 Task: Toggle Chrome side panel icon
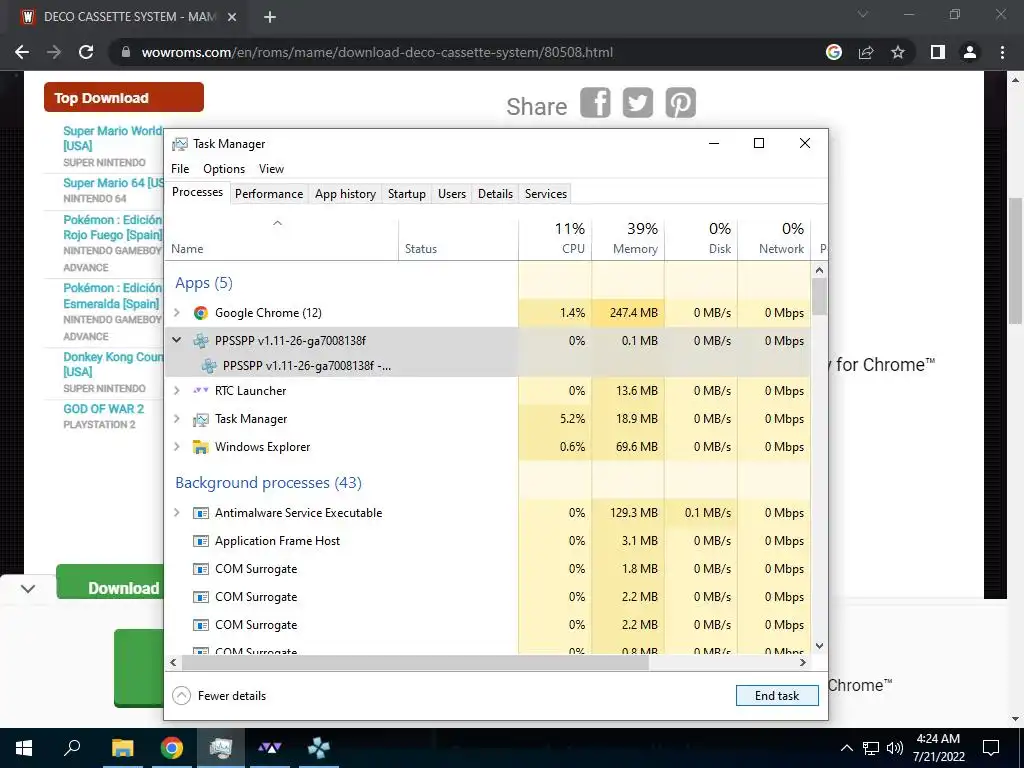938,52
